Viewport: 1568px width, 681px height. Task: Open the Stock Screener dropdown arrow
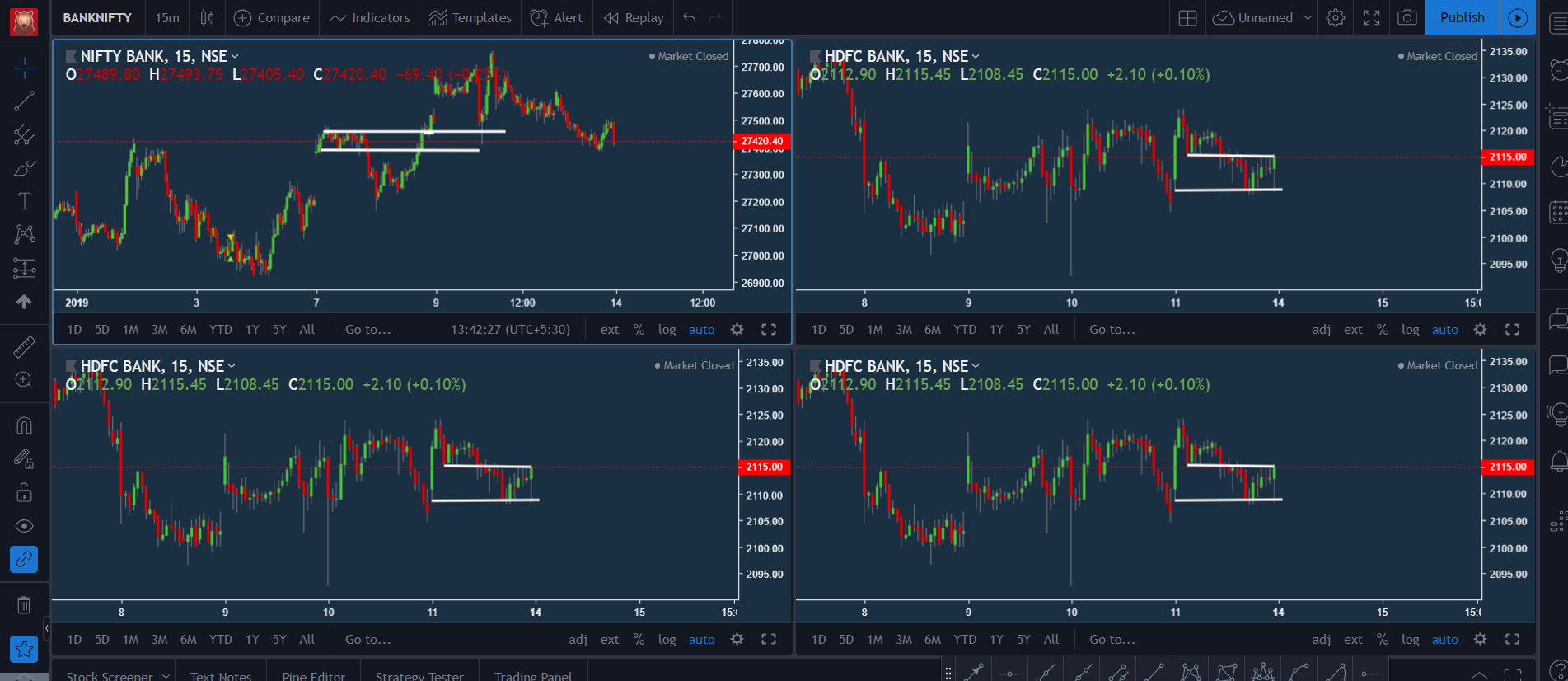coord(166,675)
